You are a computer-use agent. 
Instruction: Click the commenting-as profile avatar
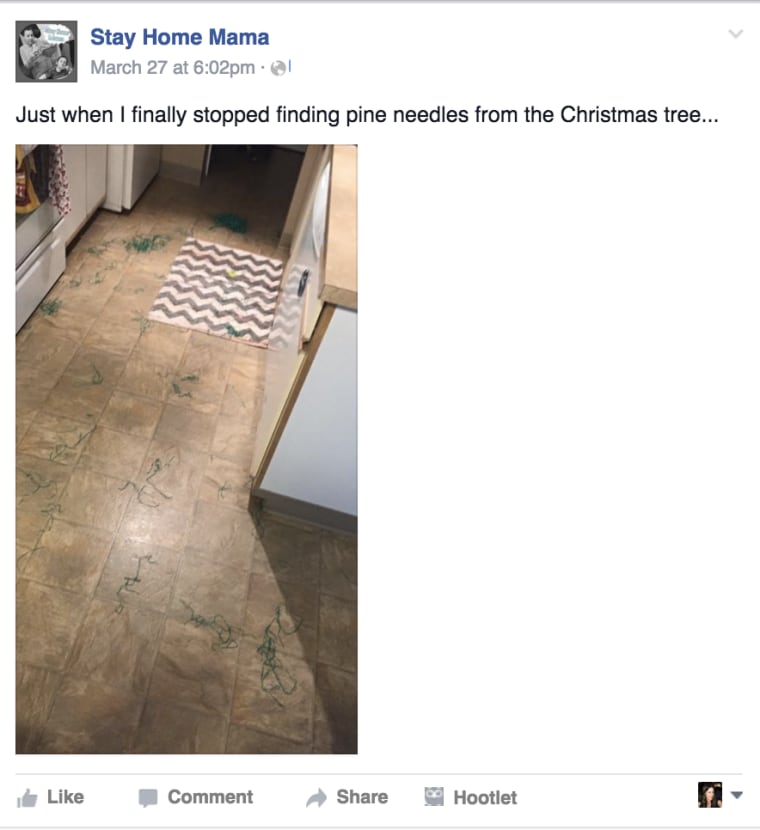[710, 795]
